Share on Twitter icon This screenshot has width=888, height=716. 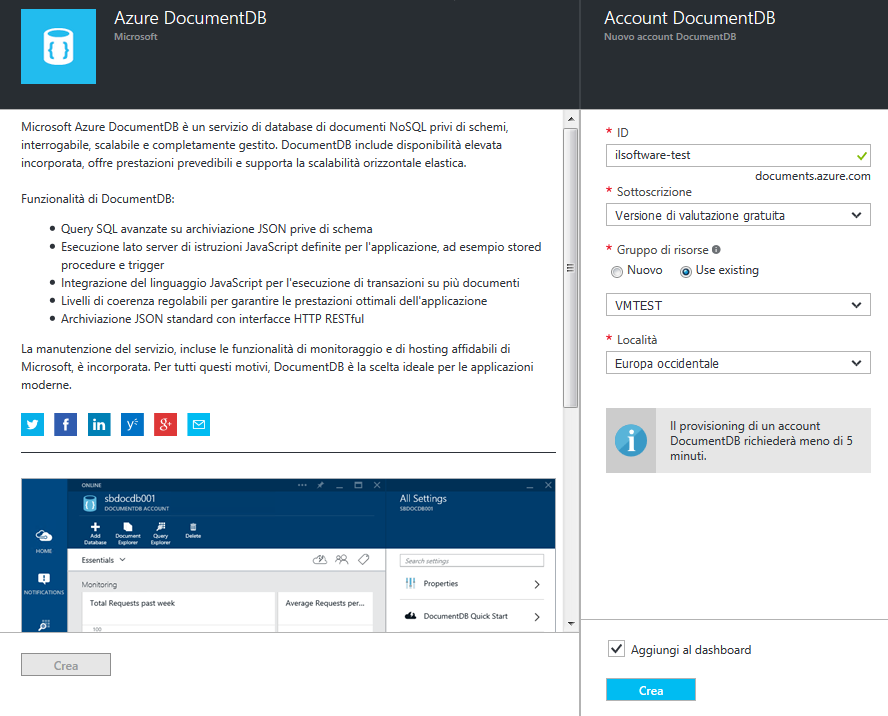point(32,424)
